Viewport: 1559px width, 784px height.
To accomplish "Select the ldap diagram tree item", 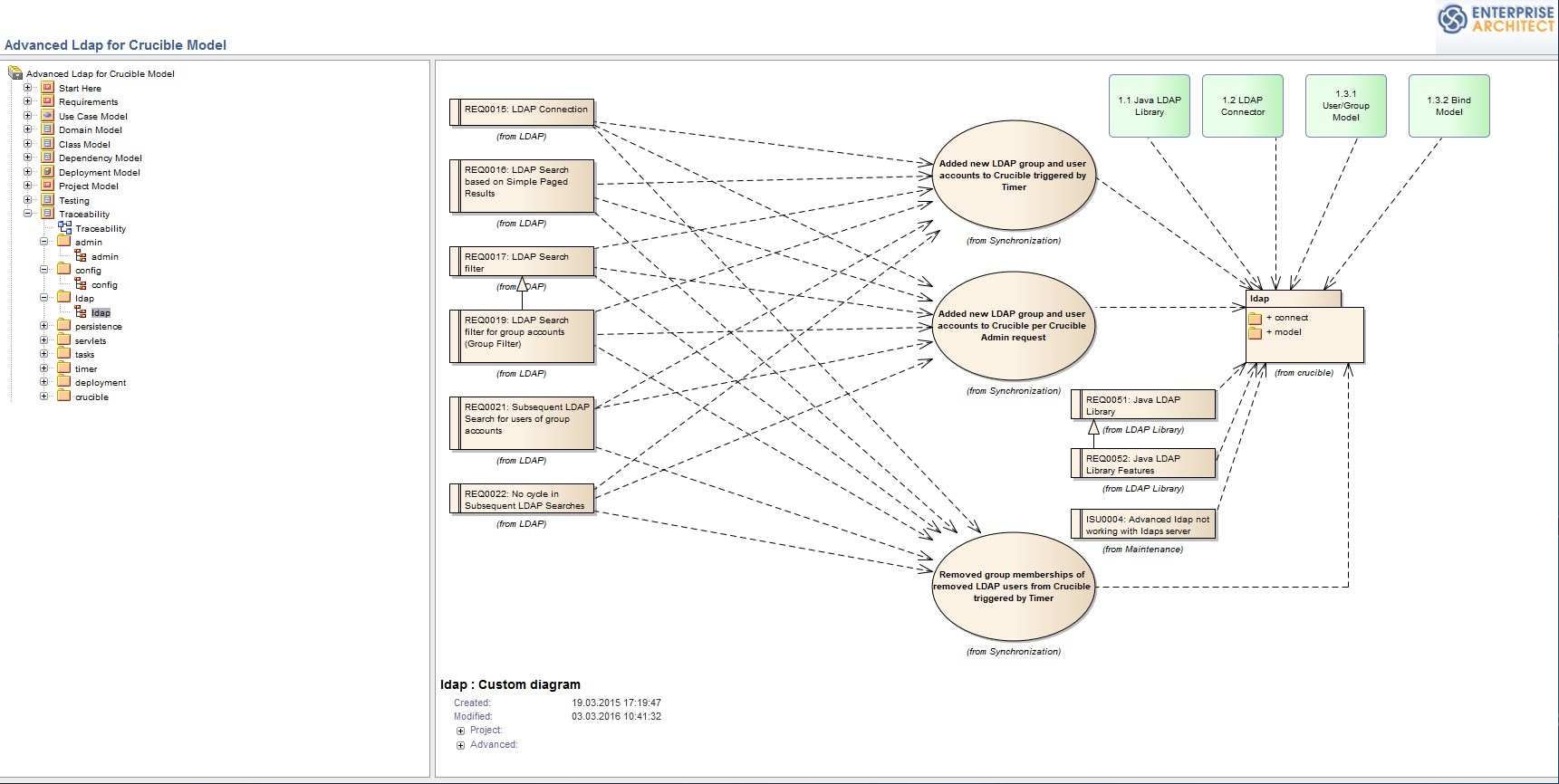I will (x=101, y=313).
